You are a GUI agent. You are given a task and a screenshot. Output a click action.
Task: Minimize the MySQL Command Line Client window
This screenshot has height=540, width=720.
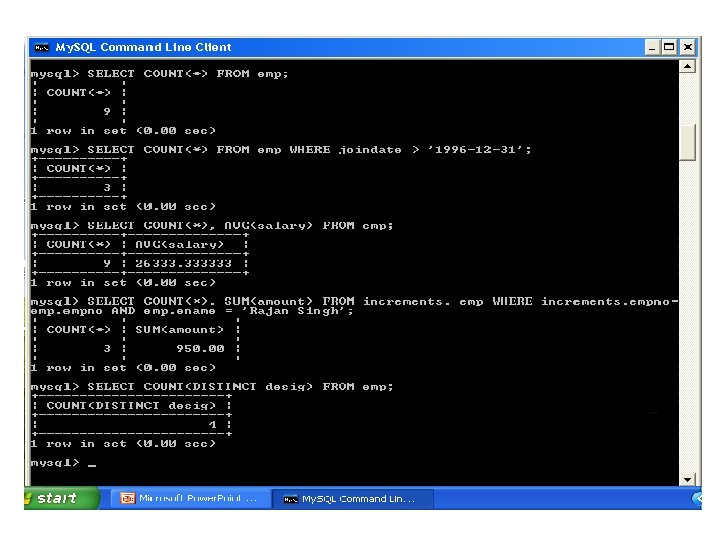[652, 47]
